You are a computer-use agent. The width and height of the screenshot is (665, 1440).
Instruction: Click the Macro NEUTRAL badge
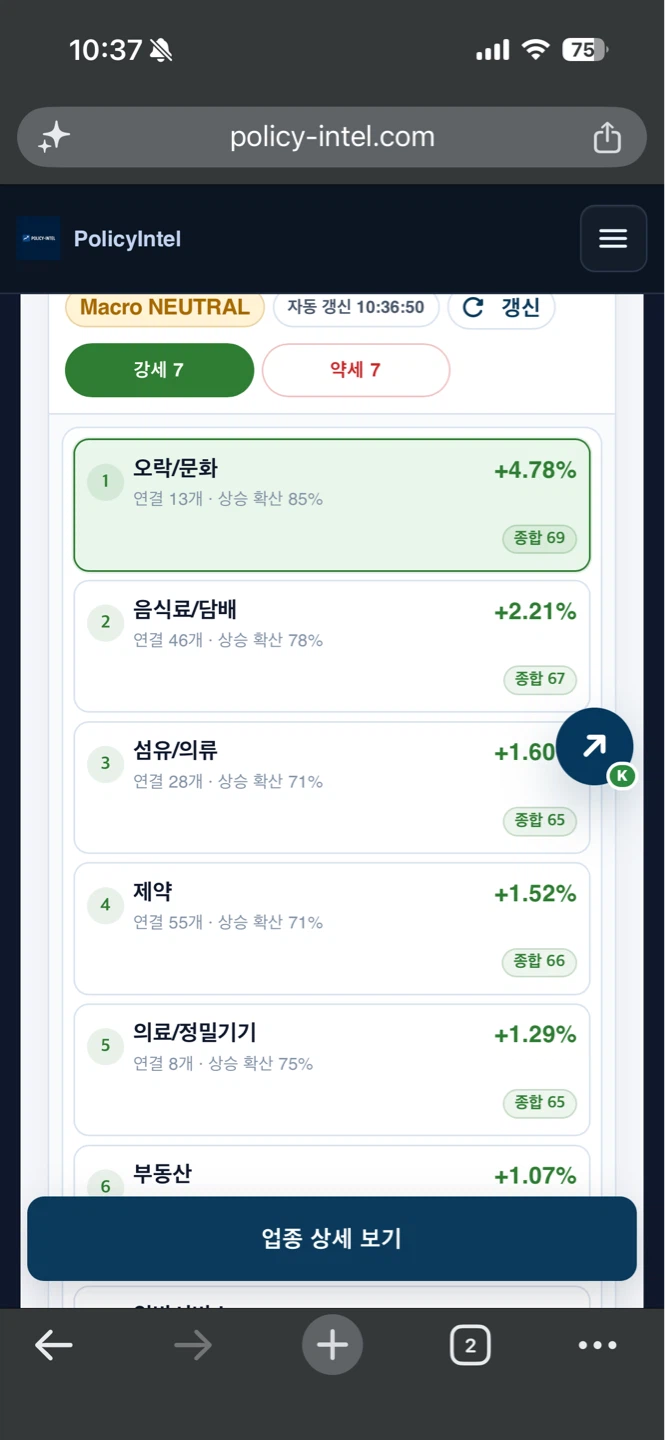tap(165, 307)
